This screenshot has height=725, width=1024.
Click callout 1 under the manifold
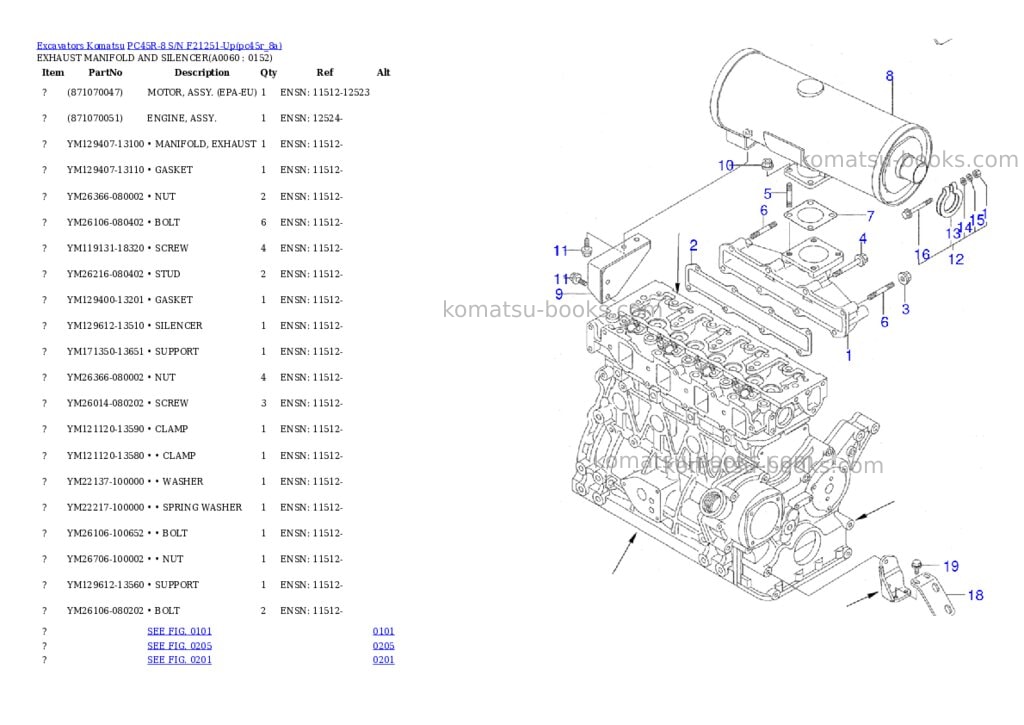pyautogui.click(x=848, y=355)
